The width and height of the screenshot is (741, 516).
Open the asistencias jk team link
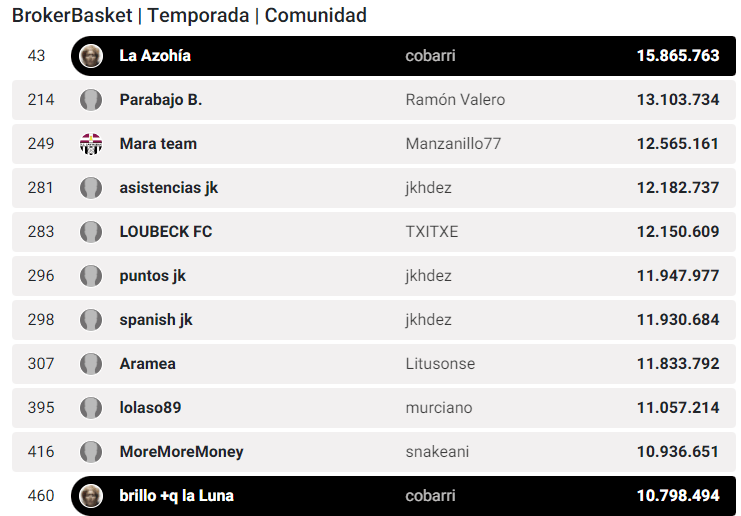point(168,188)
